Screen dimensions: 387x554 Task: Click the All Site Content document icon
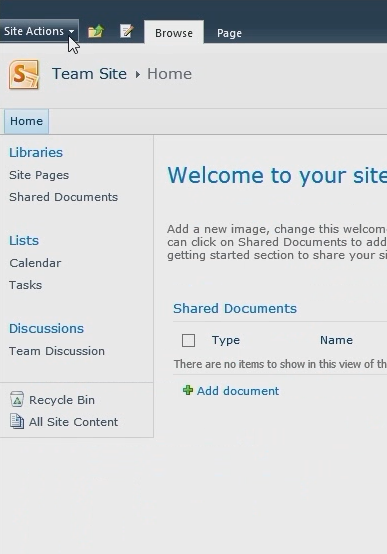click(x=17, y=422)
